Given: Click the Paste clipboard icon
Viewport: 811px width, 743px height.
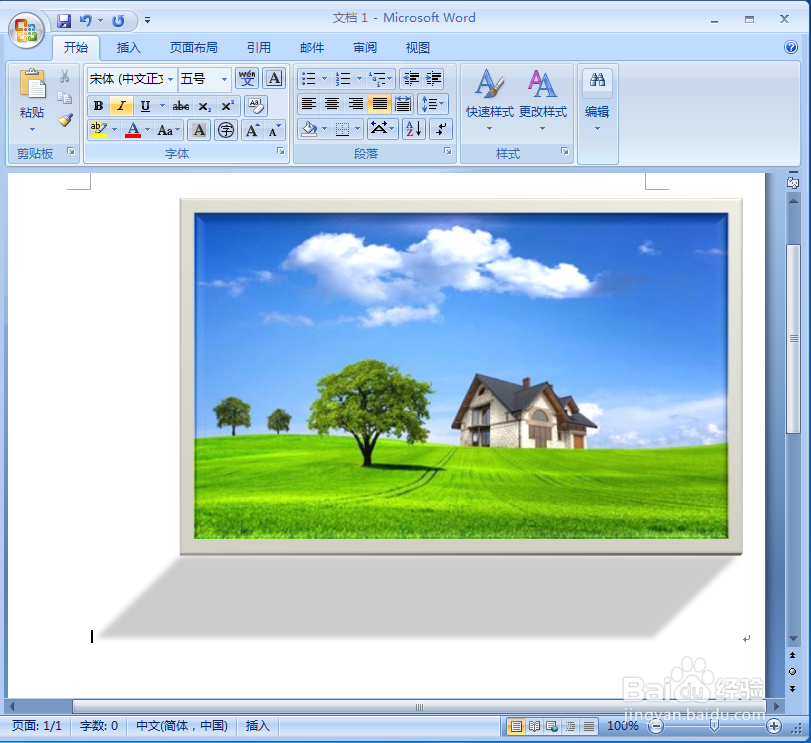Looking at the screenshot, I should click(x=32, y=84).
